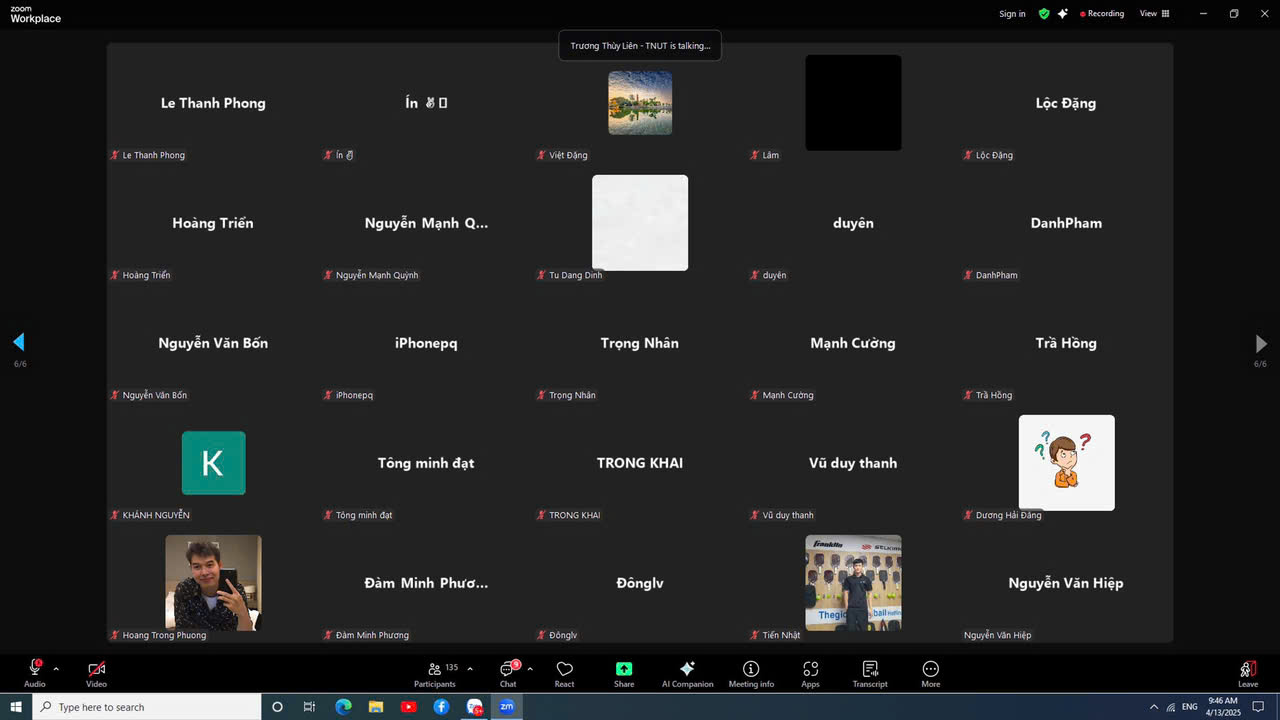The image size is (1280, 720).
Task: Go to previous page of participants
Action: click(x=19, y=343)
